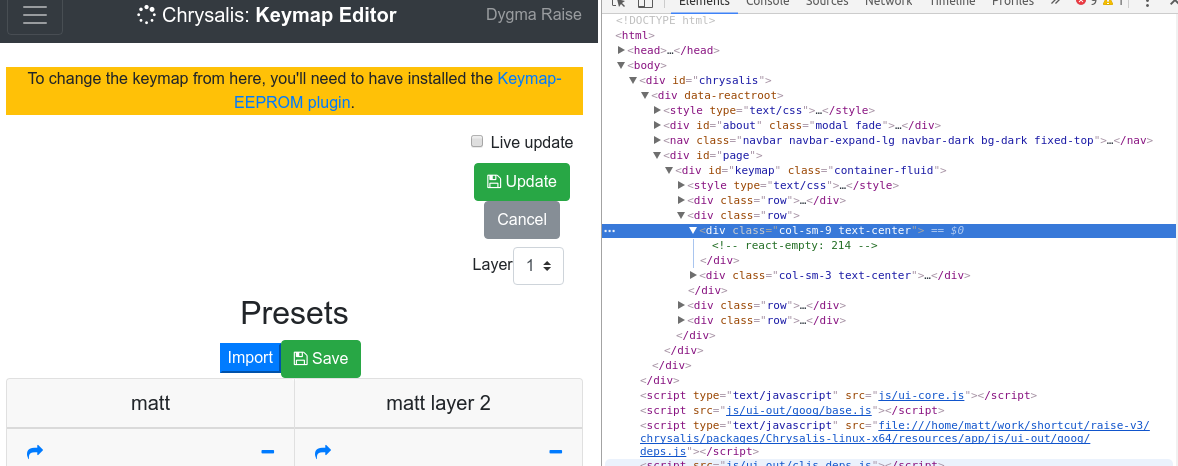
Task: Enable the Live update checkbox
Action: (x=476, y=141)
